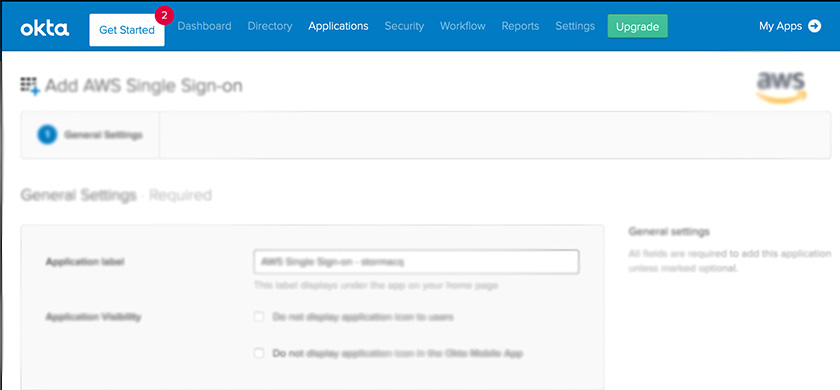Click the Application label field caption
This screenshot has height=390, width=840.
(x=85, y=262)
